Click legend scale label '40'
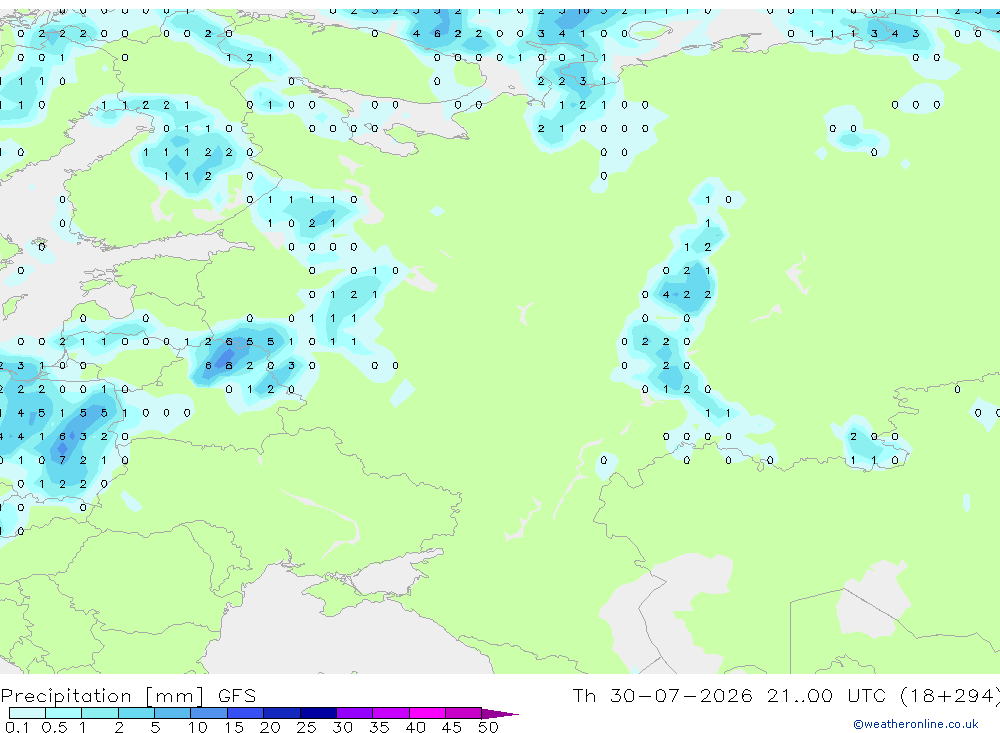The height and width of the screenshot is (733, 1000). (x=415, y=727)
